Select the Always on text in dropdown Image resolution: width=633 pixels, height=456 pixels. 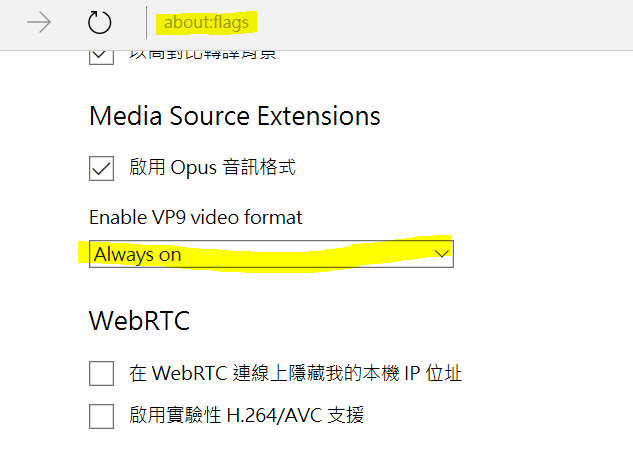(138, 255)
